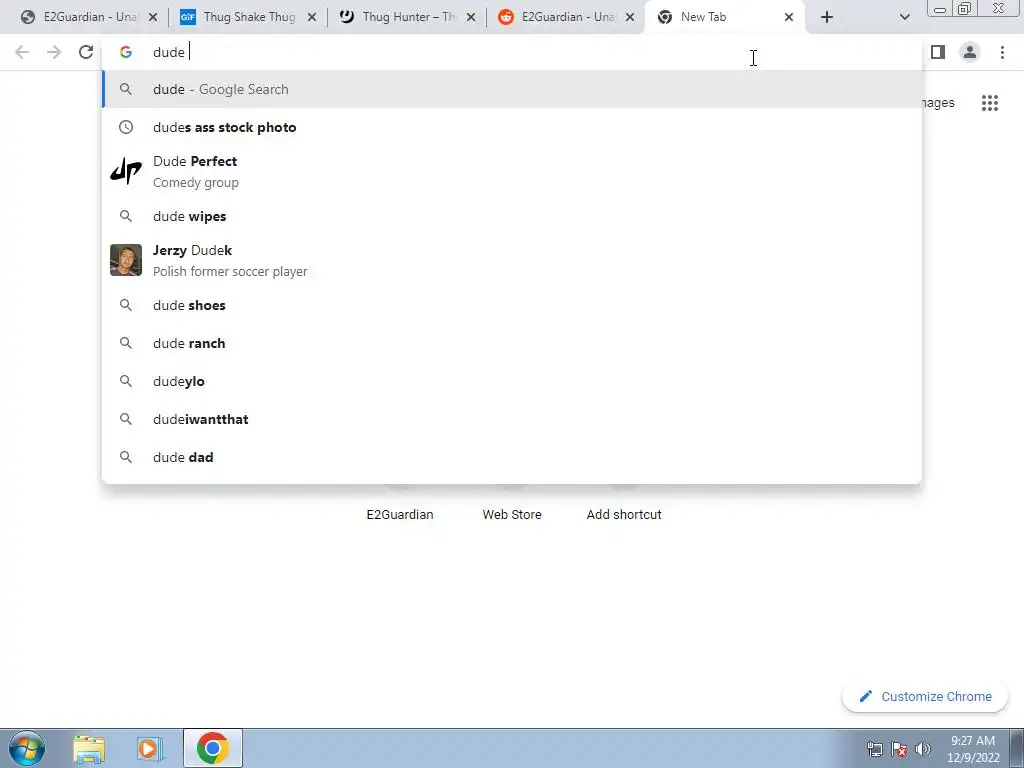Switch to the Thug Hunter tab

tap(408, 17)
